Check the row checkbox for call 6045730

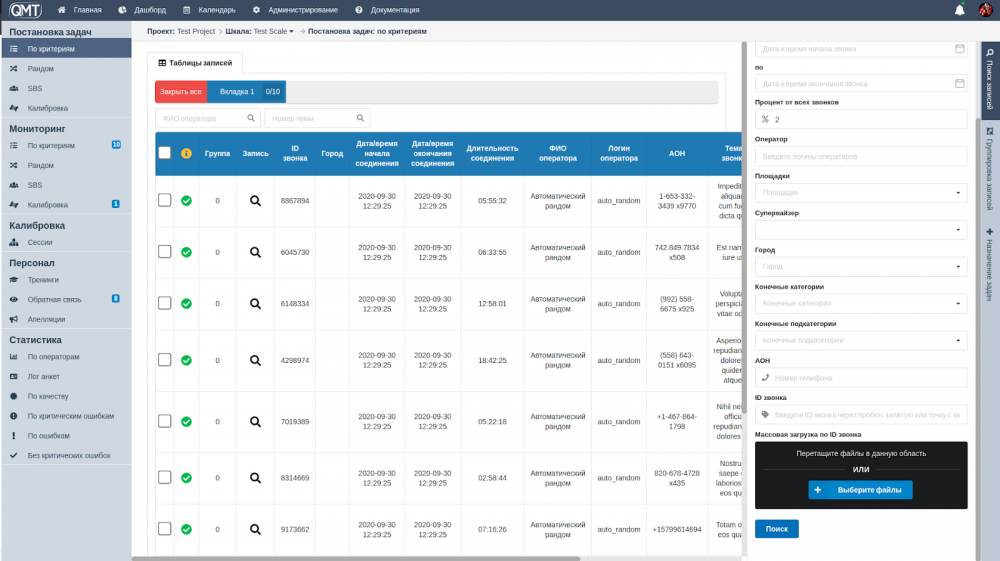pyautogui.click(x=165, y=252)
